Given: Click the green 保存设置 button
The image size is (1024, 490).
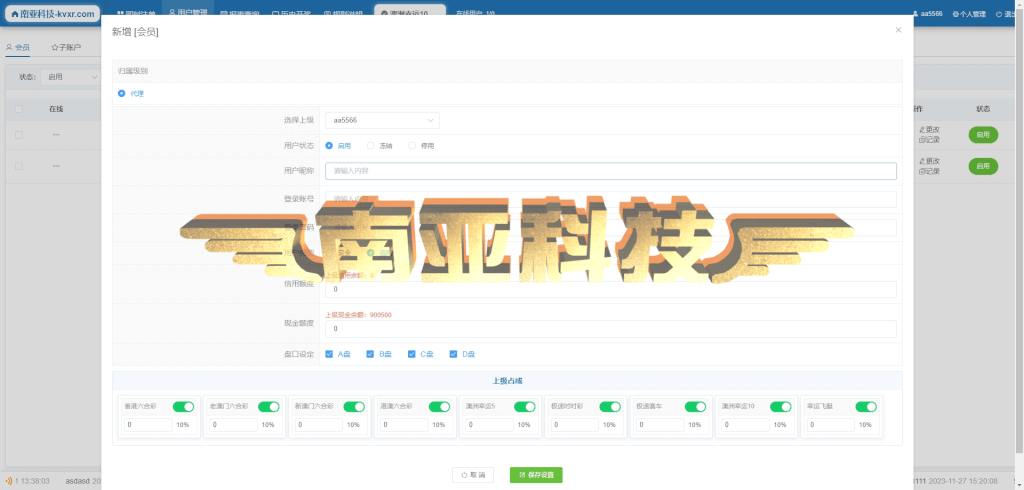Looking at the screenshot, I should click(x=536, y=475).
